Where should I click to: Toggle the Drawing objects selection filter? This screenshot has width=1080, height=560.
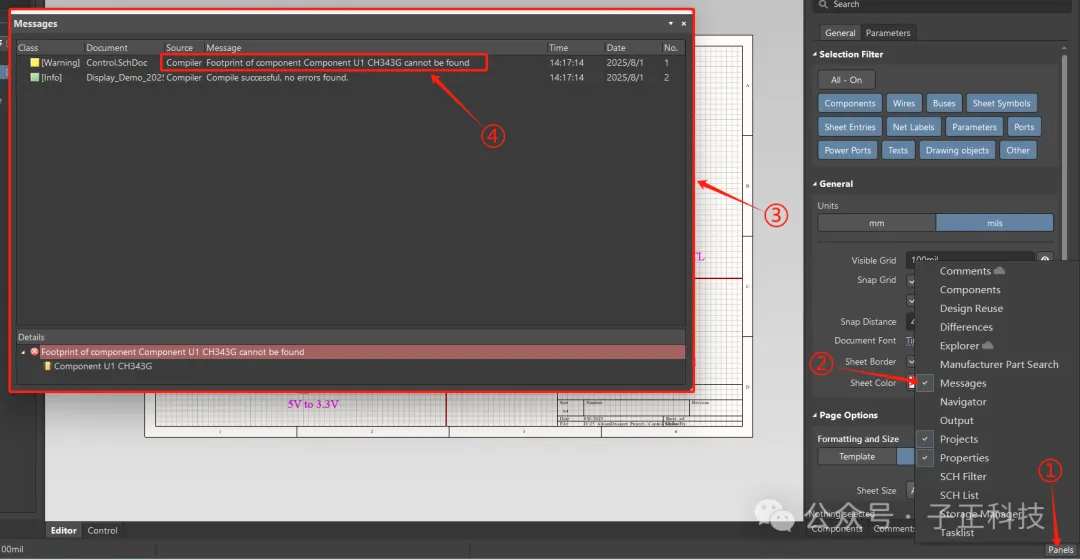coord(957,150)
